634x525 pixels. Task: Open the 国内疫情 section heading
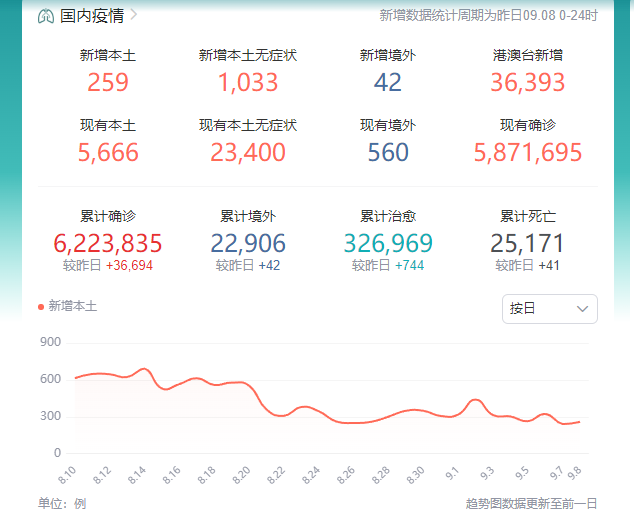92,16
